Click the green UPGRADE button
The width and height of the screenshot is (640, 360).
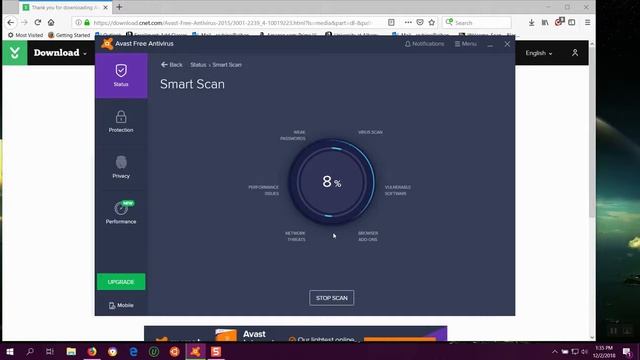[x=121, y=282]
